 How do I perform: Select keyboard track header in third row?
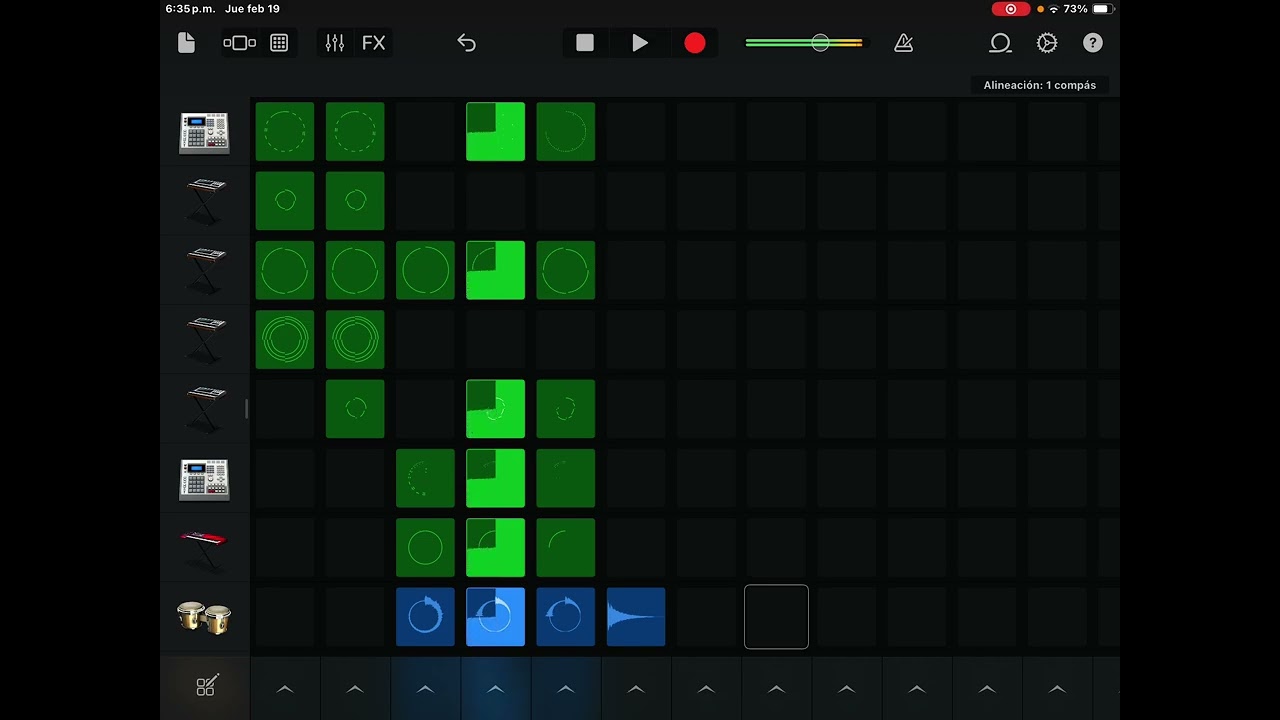coord(205,271)
